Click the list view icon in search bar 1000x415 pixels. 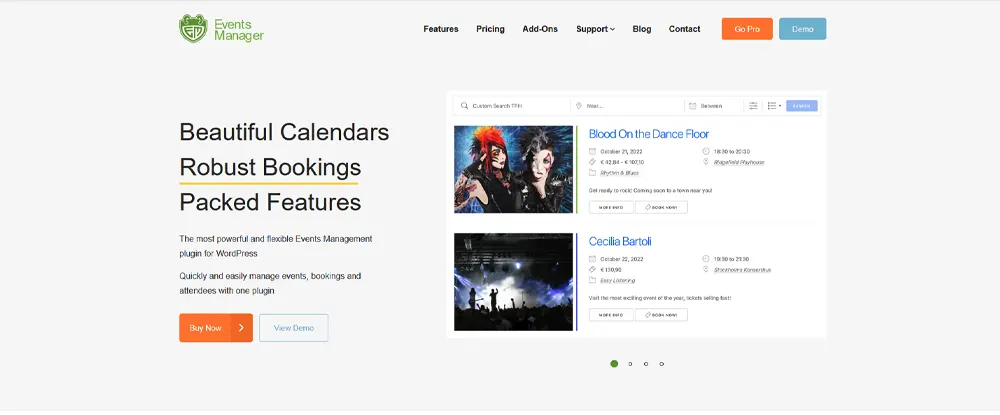[x=772, y=106]
